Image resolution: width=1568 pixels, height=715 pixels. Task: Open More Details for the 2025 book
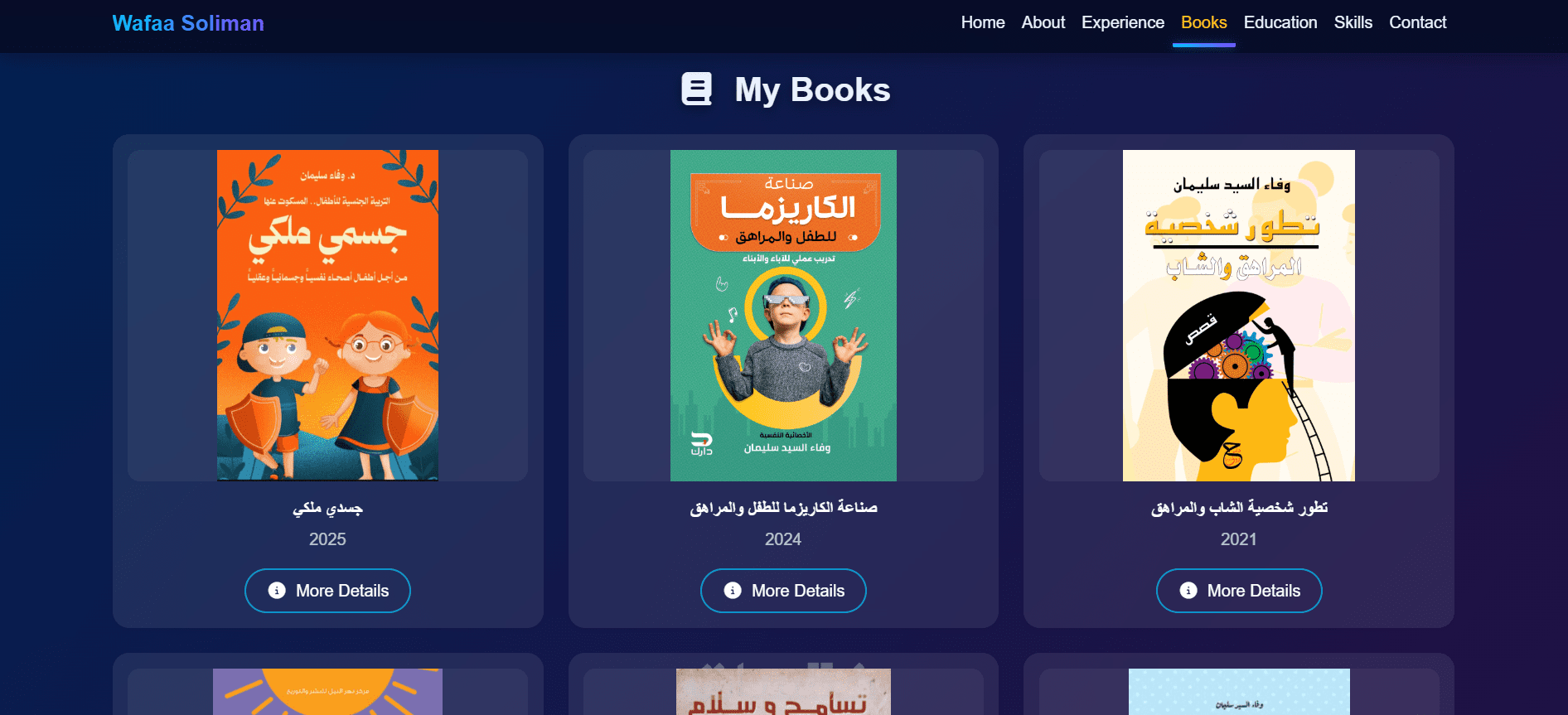(x=328, y=591)
